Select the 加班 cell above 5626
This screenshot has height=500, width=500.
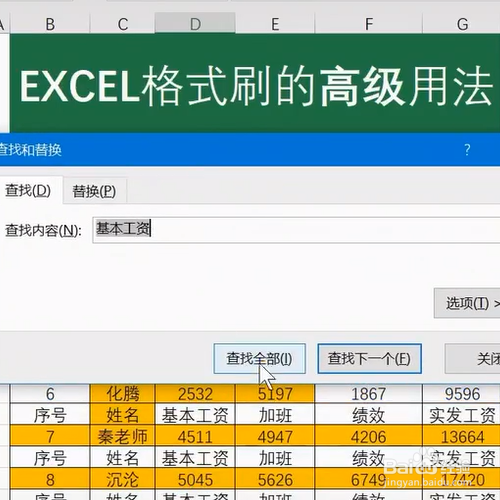pyautogui.click(x=275, y=457)
